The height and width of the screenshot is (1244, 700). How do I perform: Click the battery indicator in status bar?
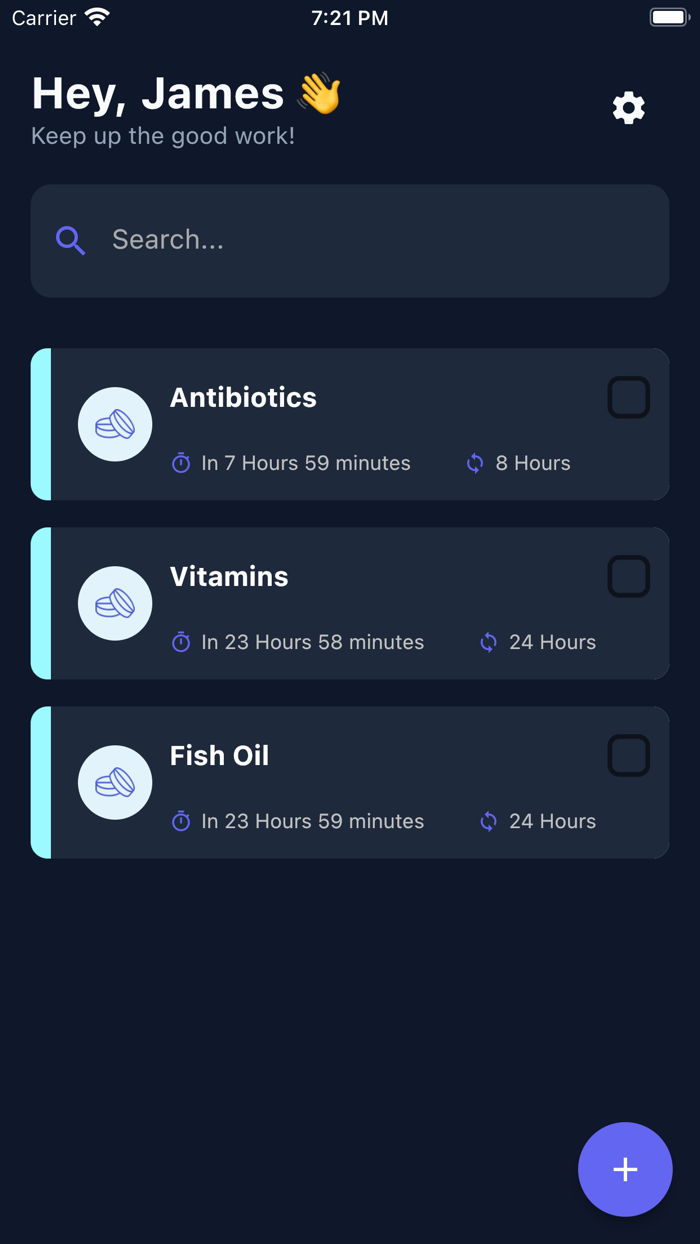668,16
